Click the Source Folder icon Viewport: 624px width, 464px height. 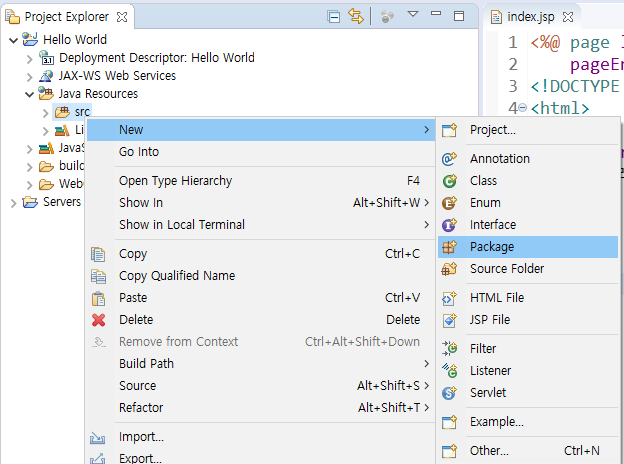tap(449, 269)
